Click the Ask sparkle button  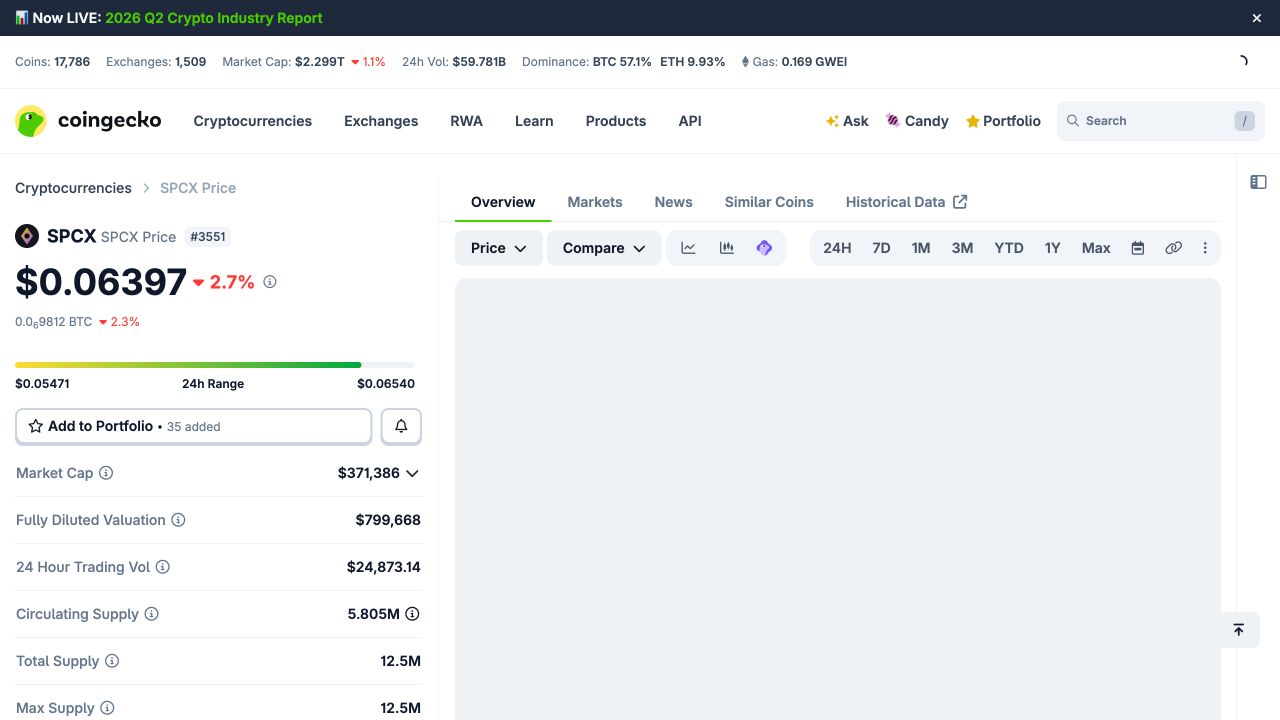[847, 121]
